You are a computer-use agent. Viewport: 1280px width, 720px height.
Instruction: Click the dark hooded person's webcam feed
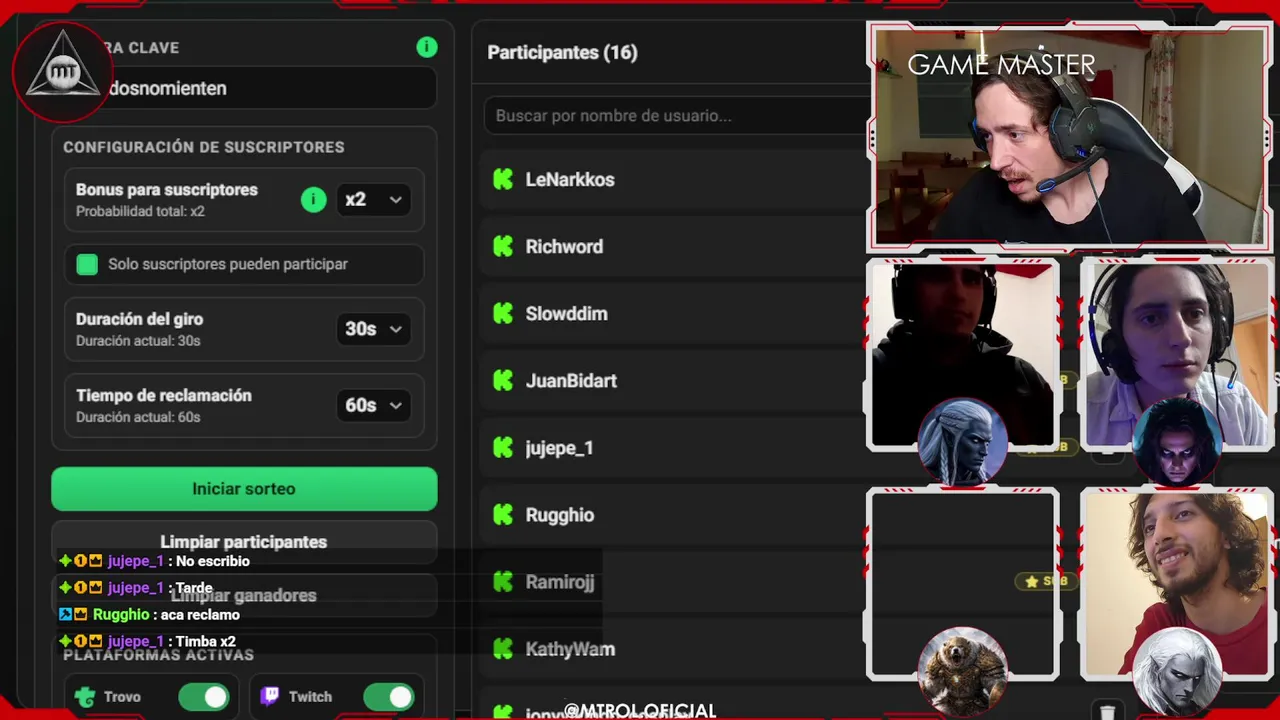(963, 354)
